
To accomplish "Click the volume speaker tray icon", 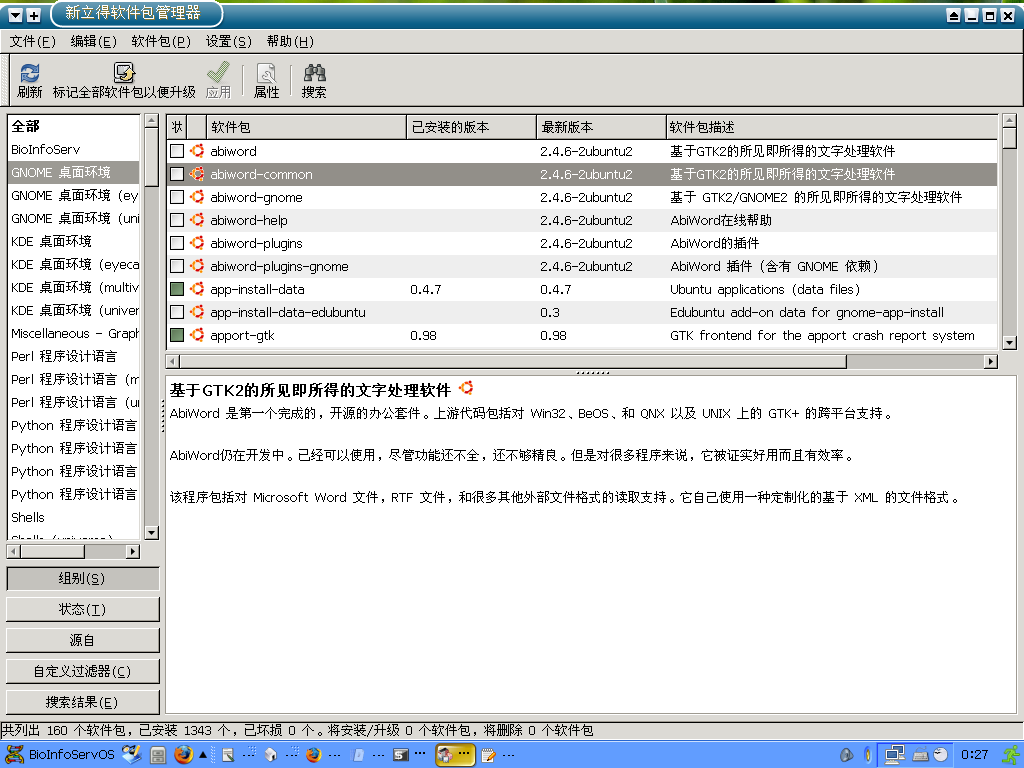I will pyautogui.click(x=847, y=755).
